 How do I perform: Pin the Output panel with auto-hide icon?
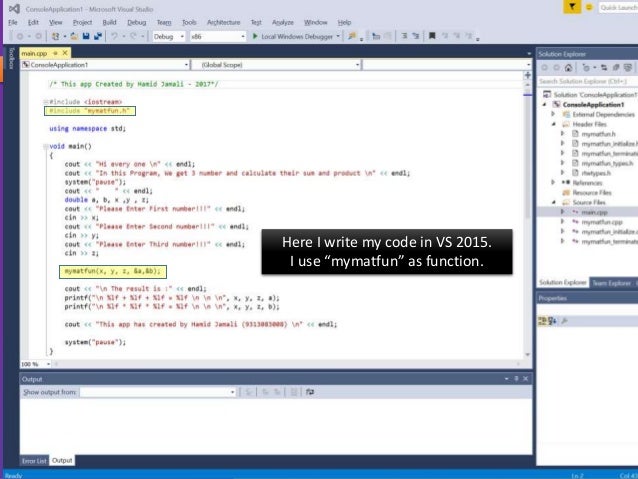[516, 378]
